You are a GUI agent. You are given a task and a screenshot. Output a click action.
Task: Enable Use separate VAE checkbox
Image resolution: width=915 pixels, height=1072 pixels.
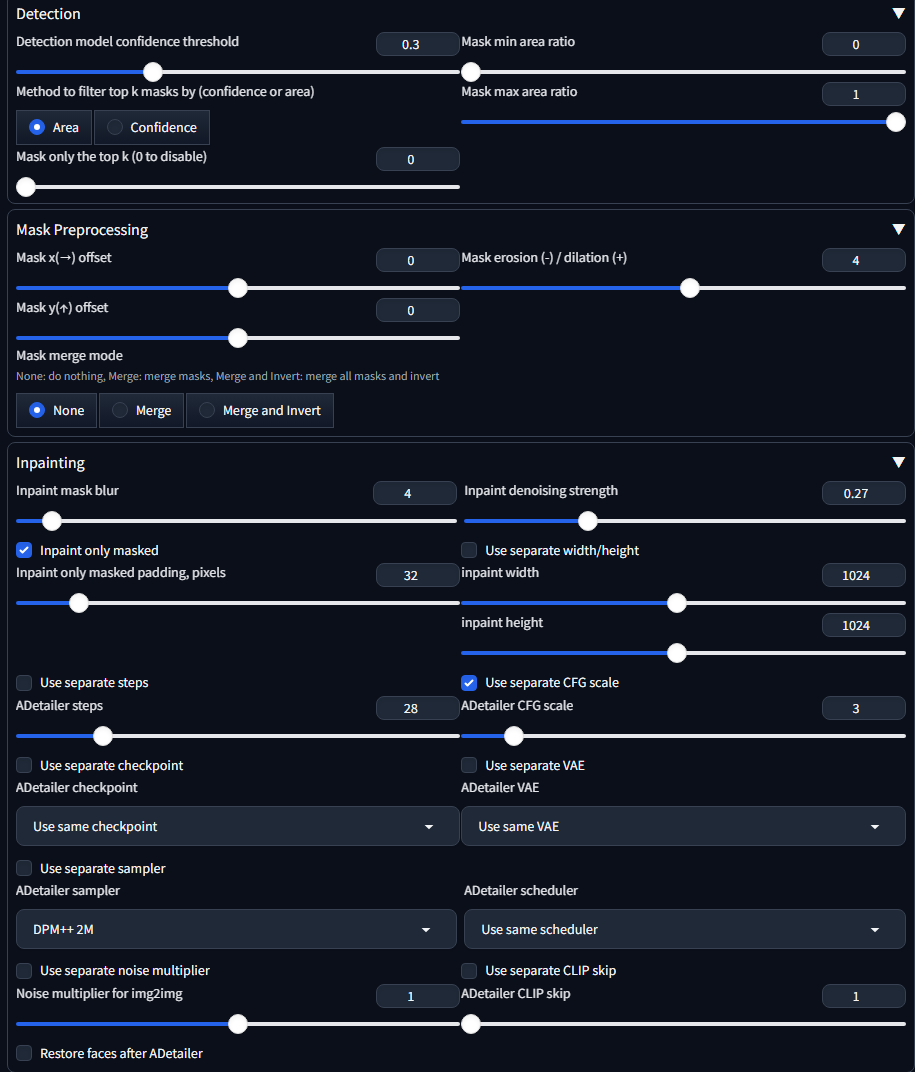click(469, 765)
